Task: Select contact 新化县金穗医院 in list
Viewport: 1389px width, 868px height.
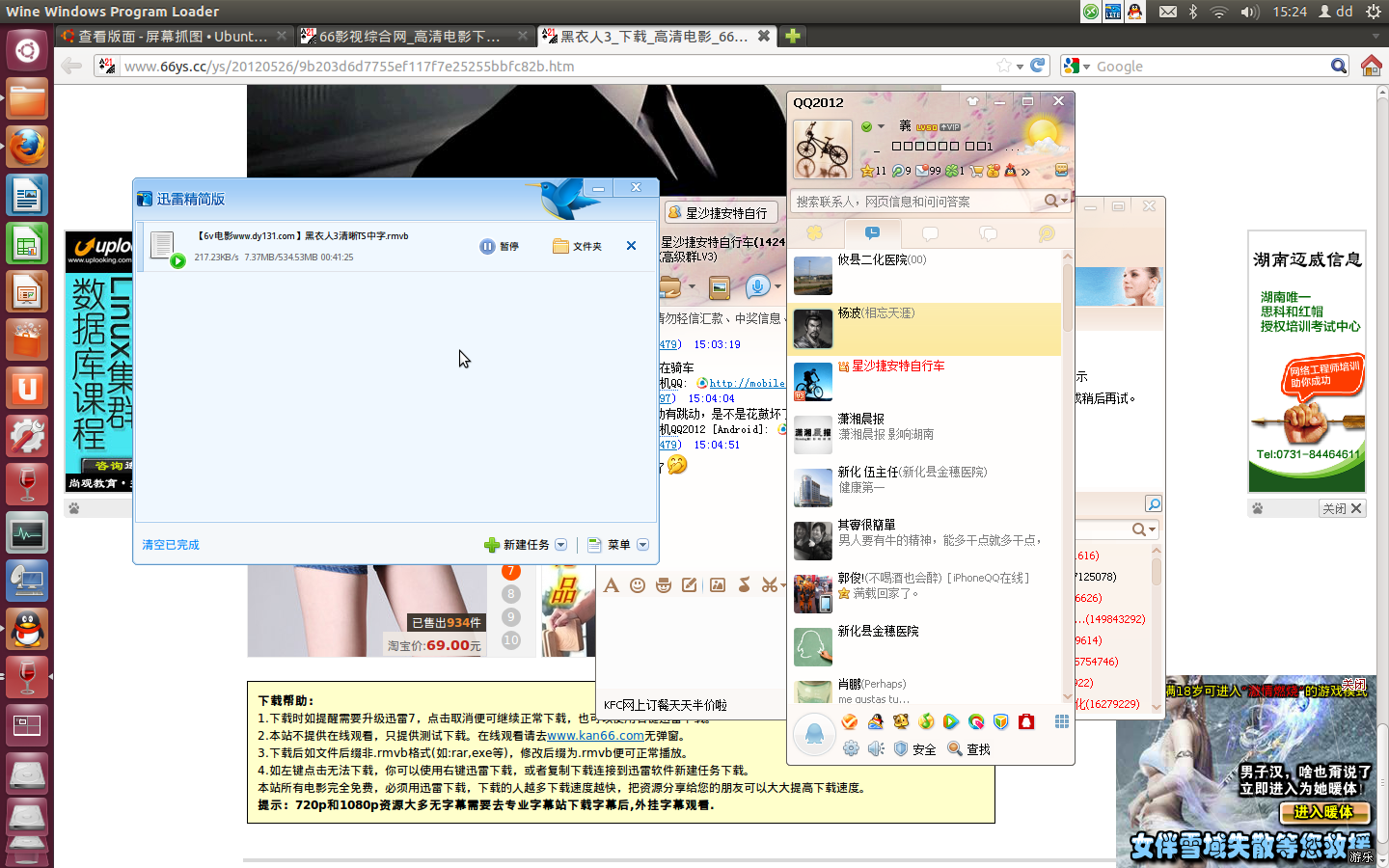Action: pos(924,647)
